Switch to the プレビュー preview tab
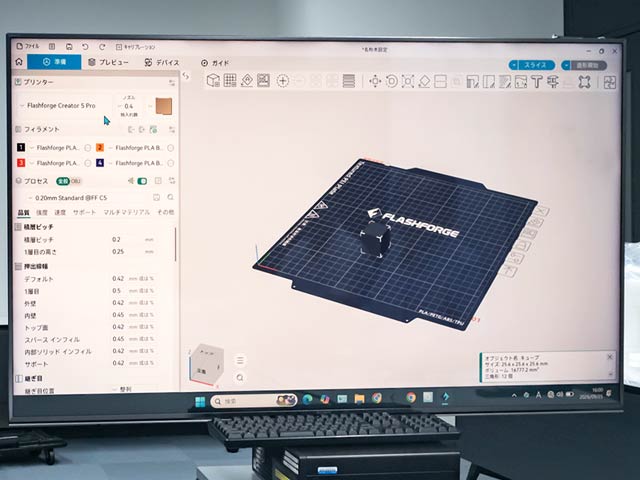The image size is (640, 480). tap(109, 62)
